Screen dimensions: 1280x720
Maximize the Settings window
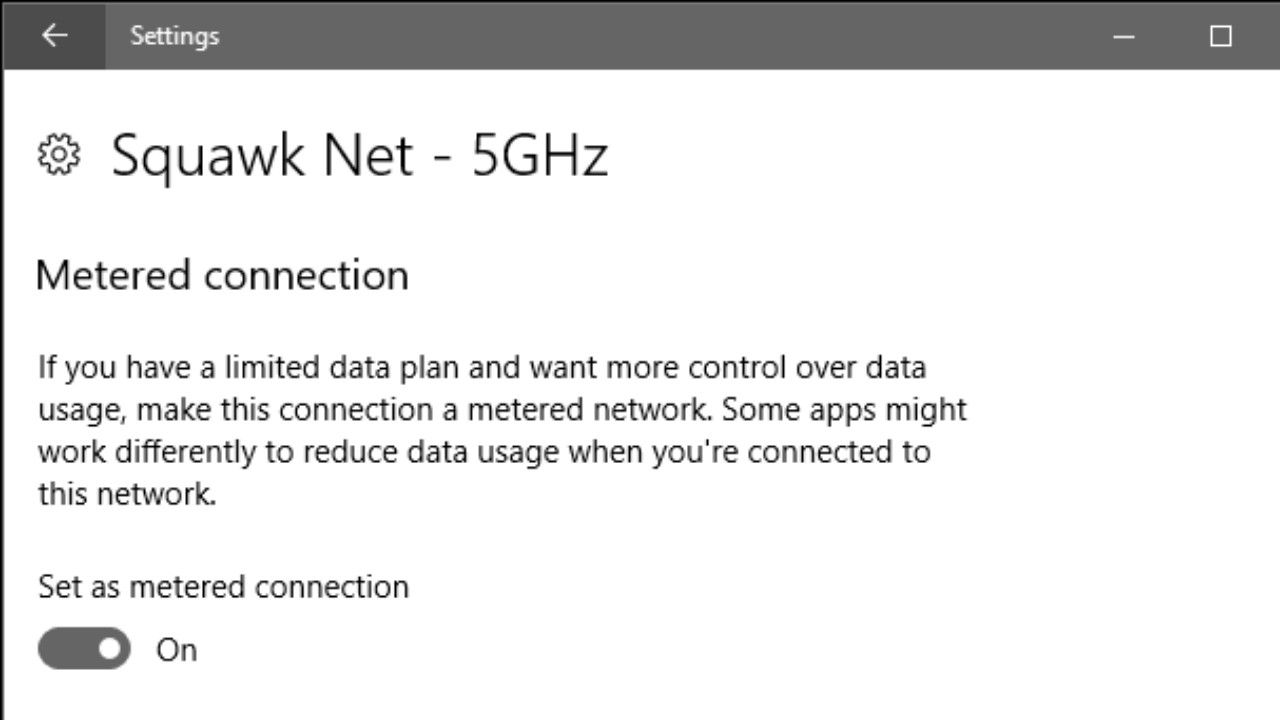point(1220,36)
